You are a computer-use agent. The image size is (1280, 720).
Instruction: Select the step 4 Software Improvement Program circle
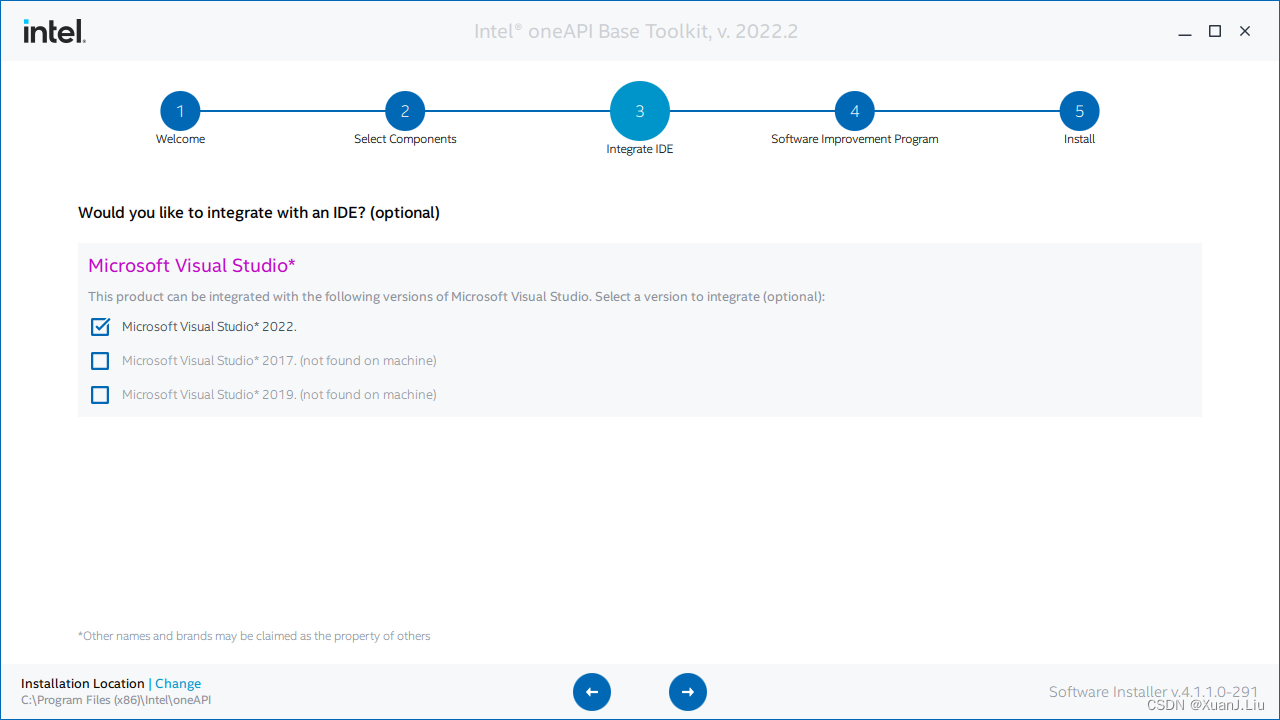[855, 111]
